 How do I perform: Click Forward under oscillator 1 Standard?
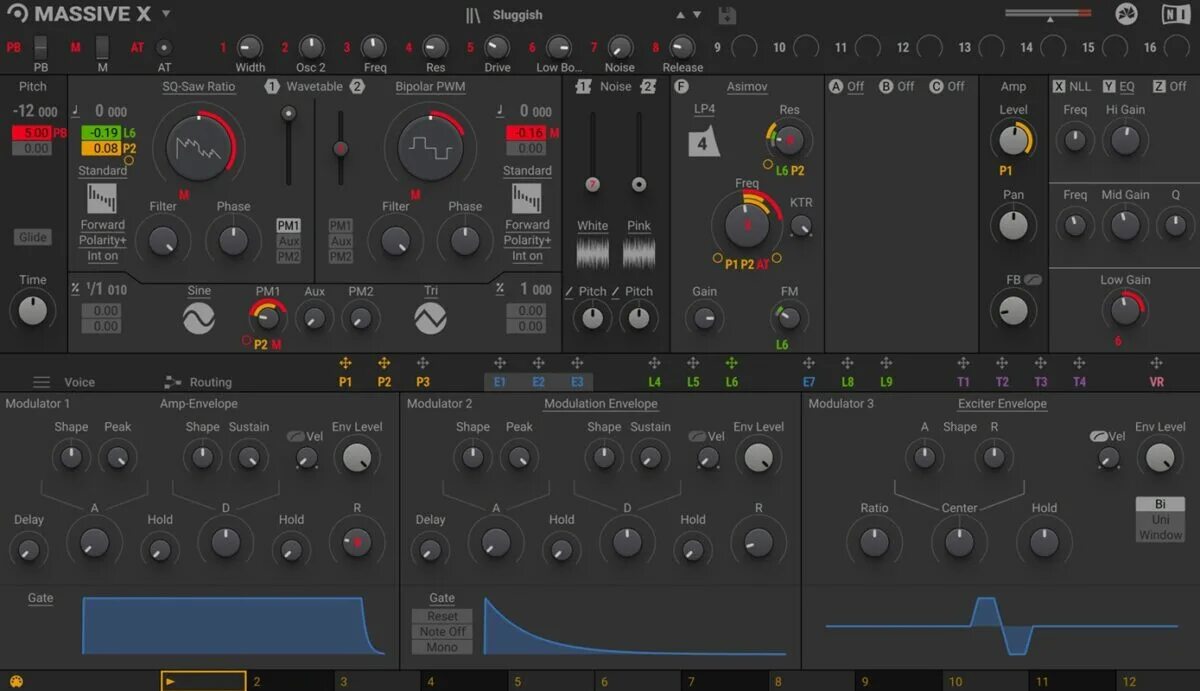[x=103, y=225]
